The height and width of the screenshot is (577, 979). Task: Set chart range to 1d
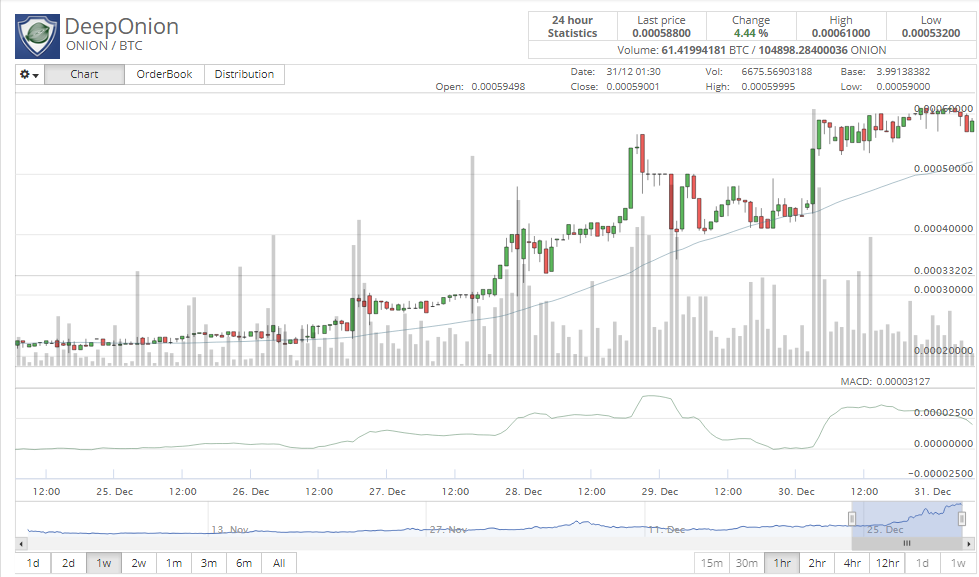[x=33, y=563]
